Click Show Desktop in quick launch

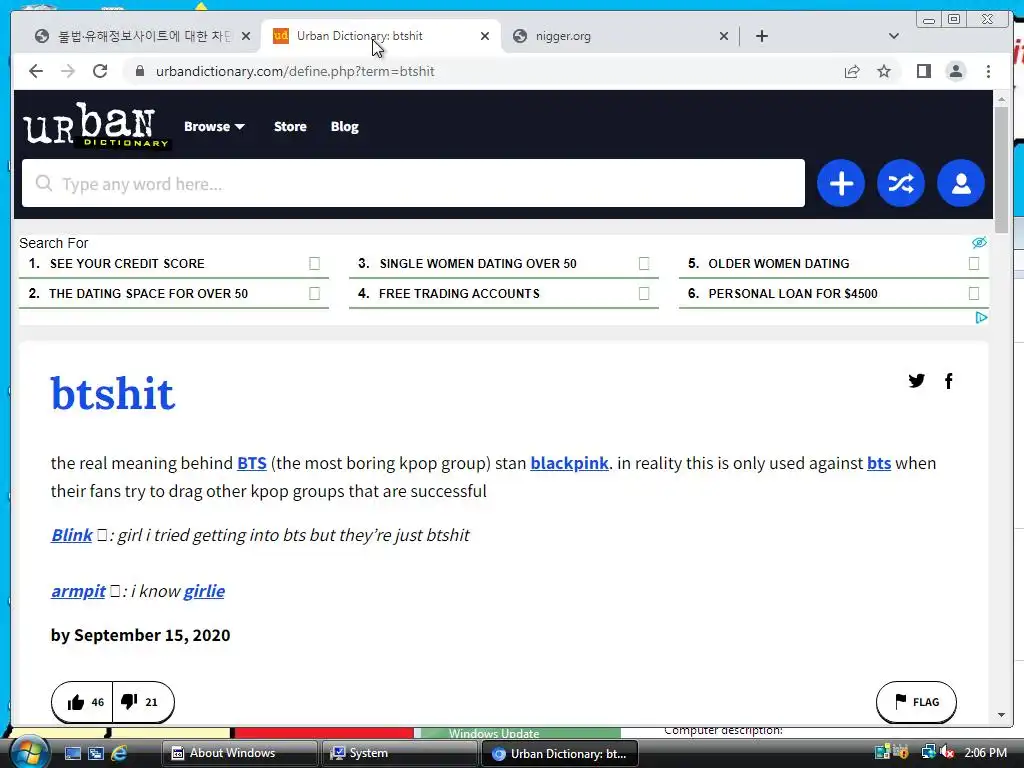click(x=72, y=753)
